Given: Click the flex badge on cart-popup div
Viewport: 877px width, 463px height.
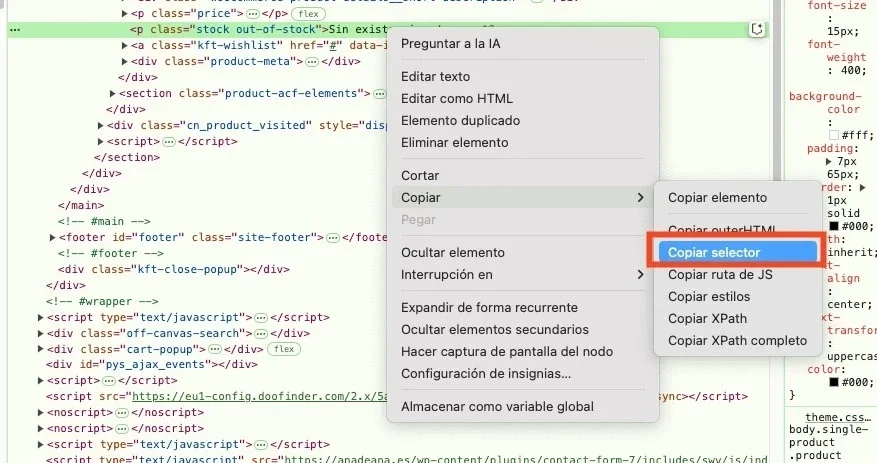Looking at the screenshot, I should [284, 349].
